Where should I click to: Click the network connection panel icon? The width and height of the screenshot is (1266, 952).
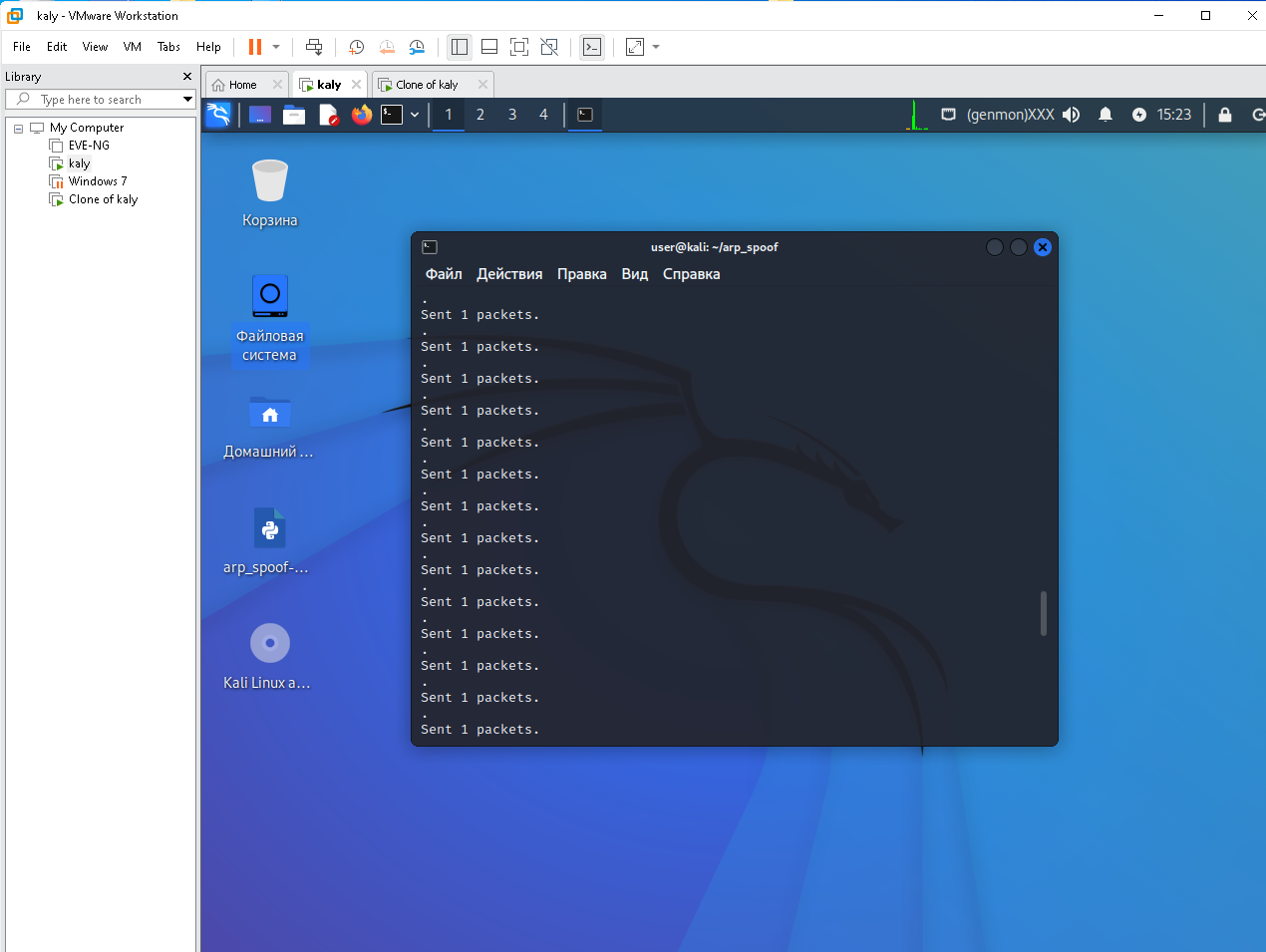point(949,115)
